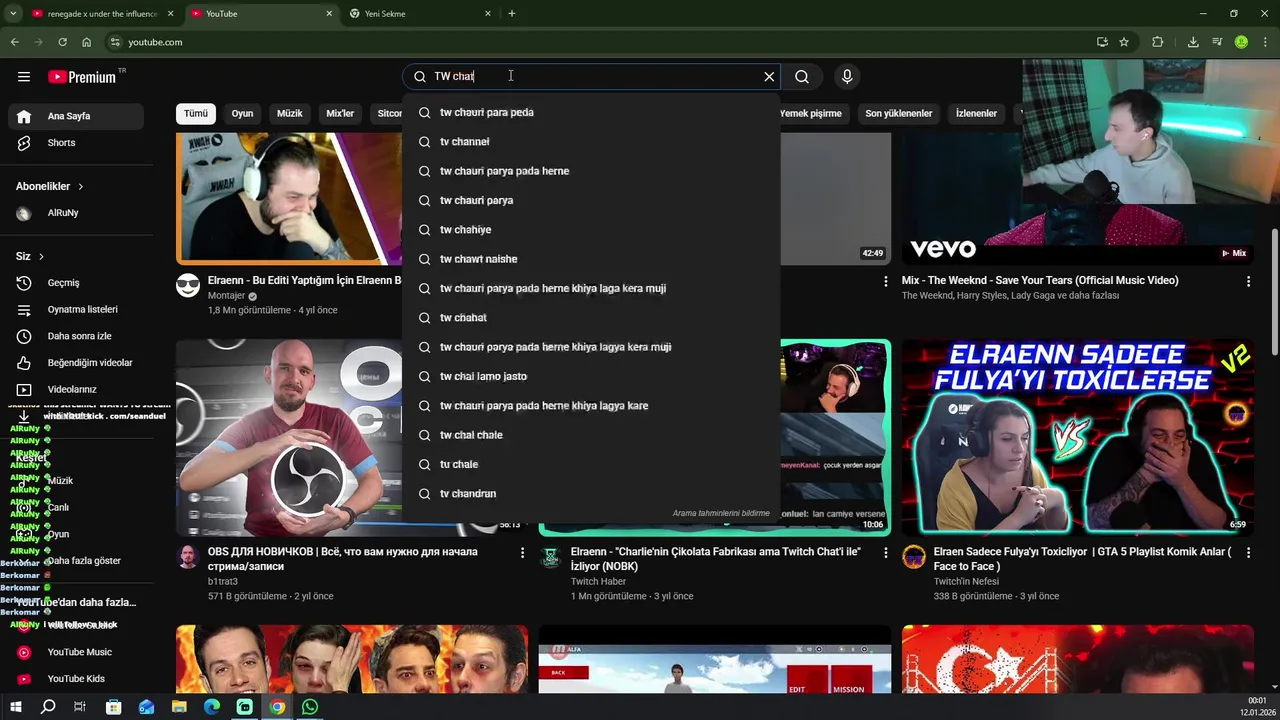The width and height of the screenshot is (1280, 720).
Task: Select the 'Müzik' filter chip
Action: 290,113
